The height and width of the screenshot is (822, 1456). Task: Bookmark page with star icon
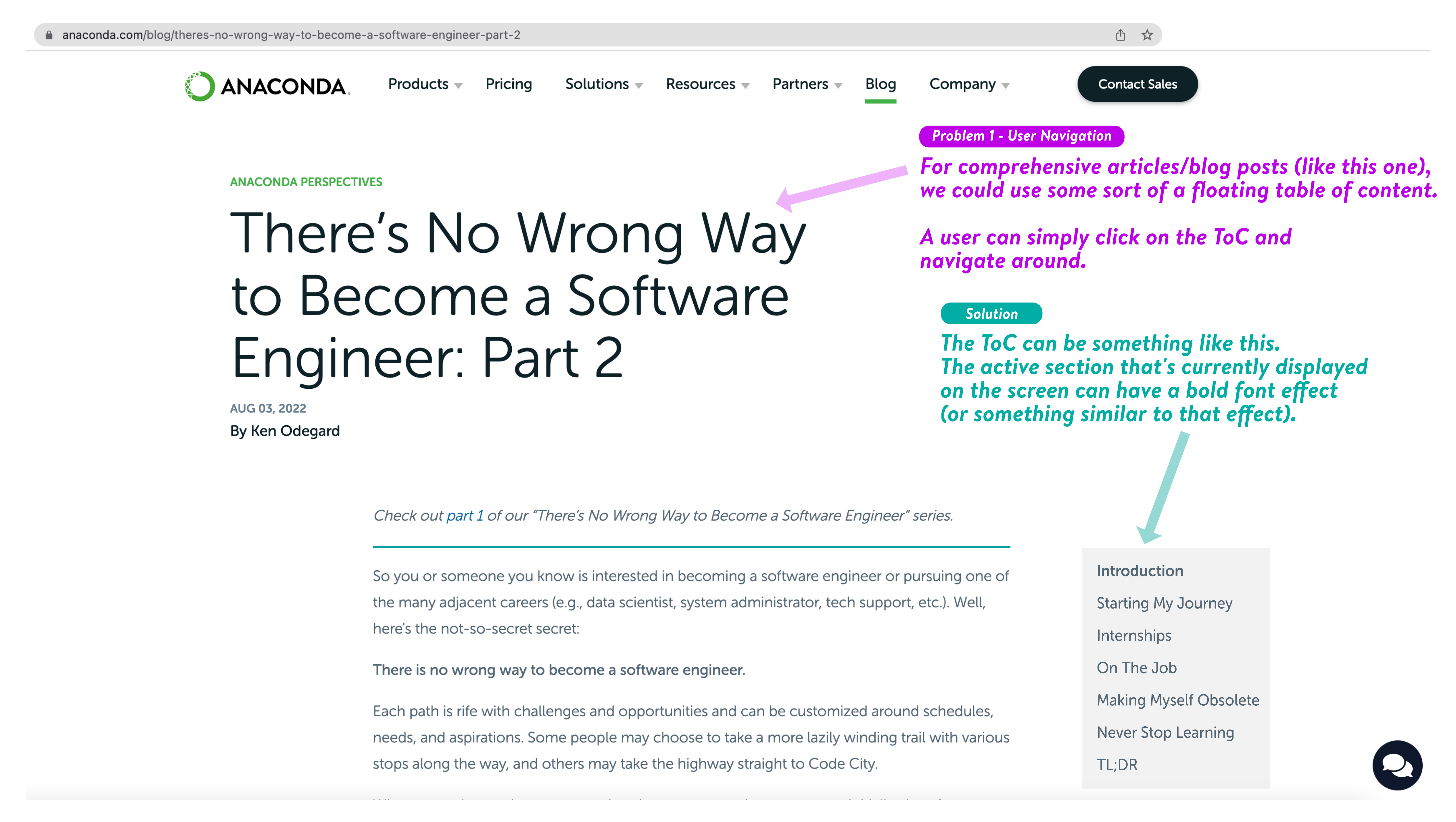tap(1147, 35)
